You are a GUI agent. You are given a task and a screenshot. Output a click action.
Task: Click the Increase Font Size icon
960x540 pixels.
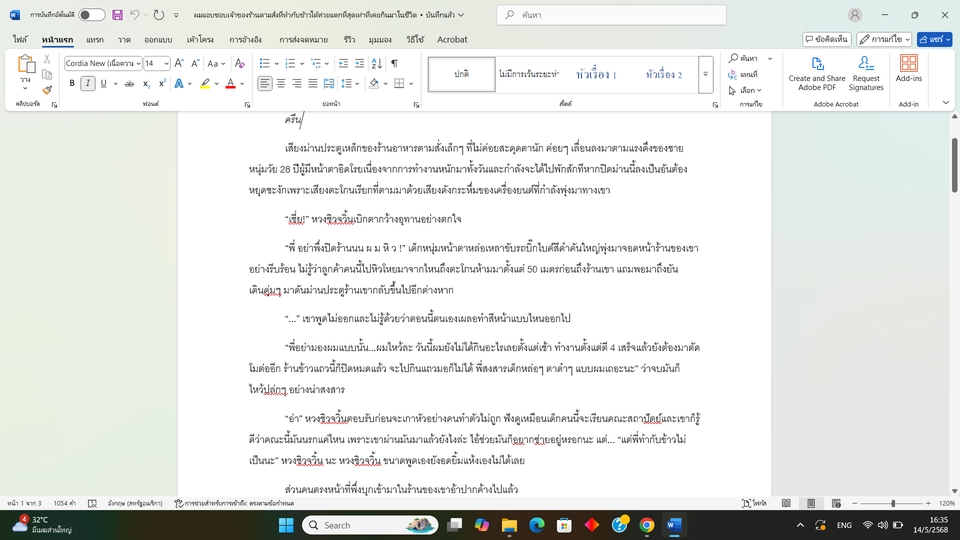click(179, 63)
